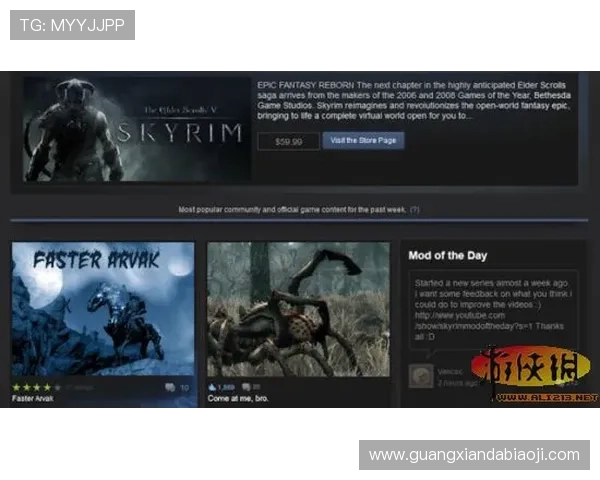
Task: Click the www.guangxiandabiaoji.com label
Action: (473, 455)
